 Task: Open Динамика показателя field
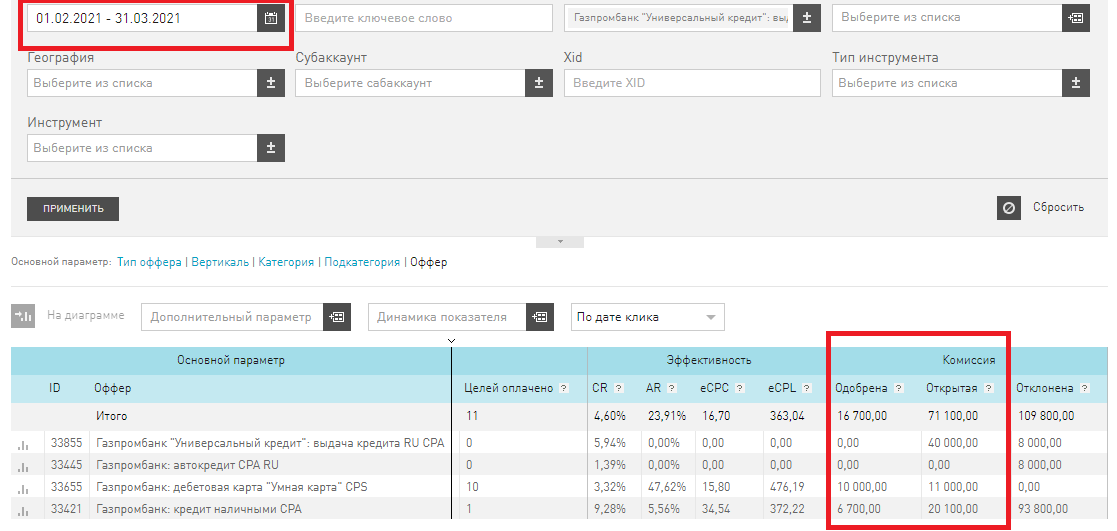coord(447,317)
